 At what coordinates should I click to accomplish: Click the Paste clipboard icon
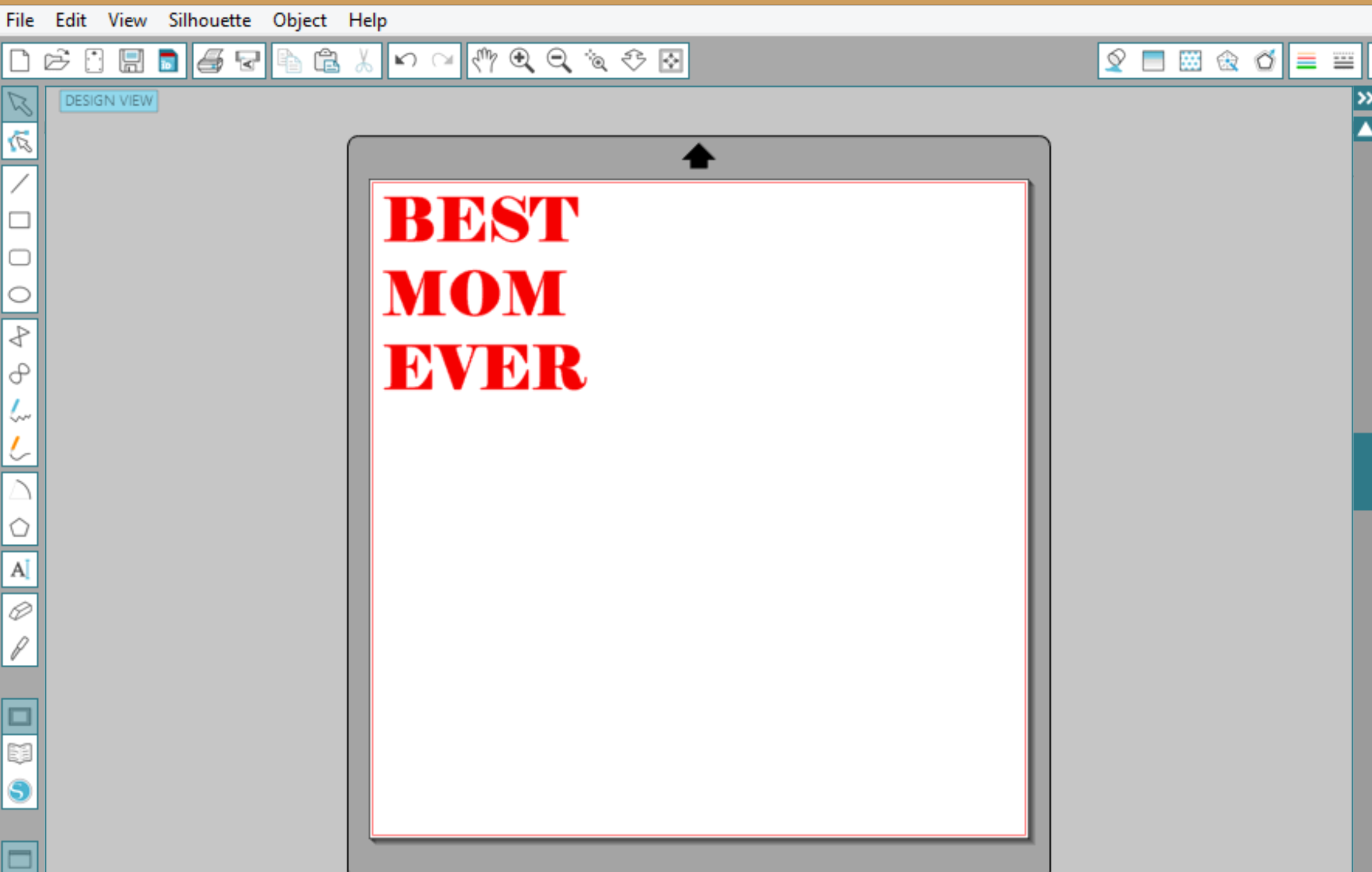[x=326, y=61]
